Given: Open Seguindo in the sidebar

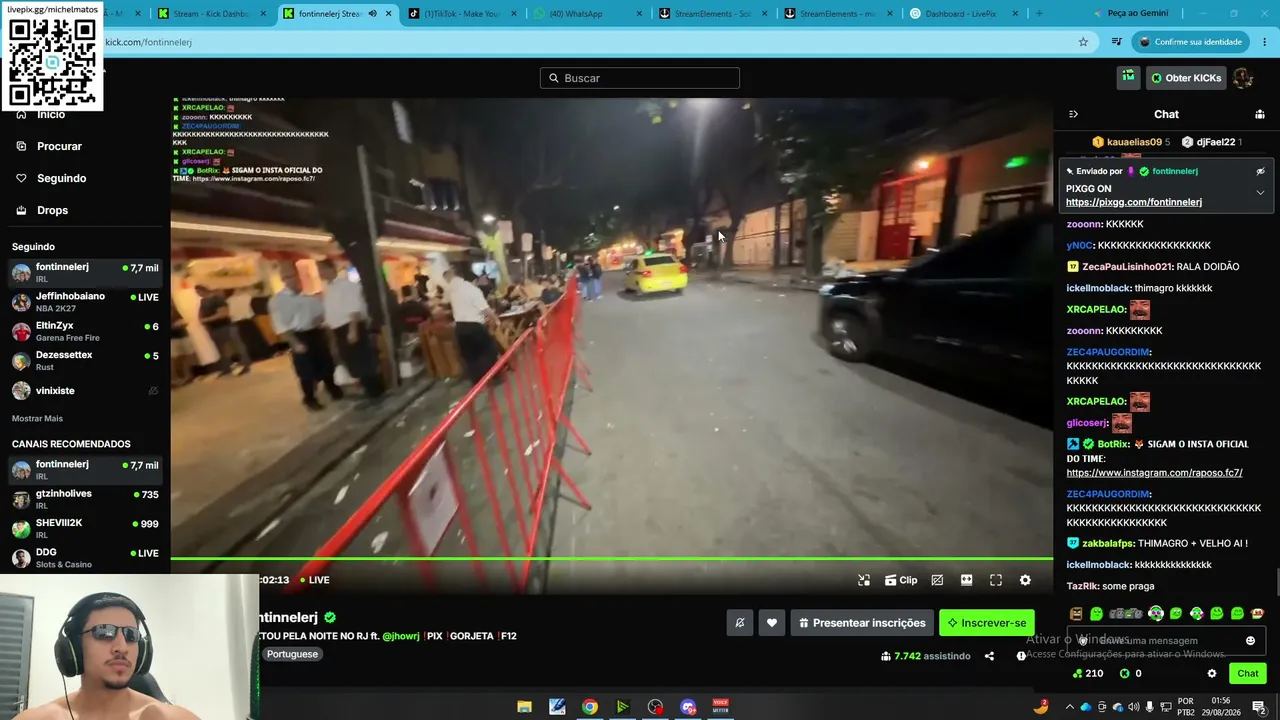Looking at the screenshot, I should 62,178.
